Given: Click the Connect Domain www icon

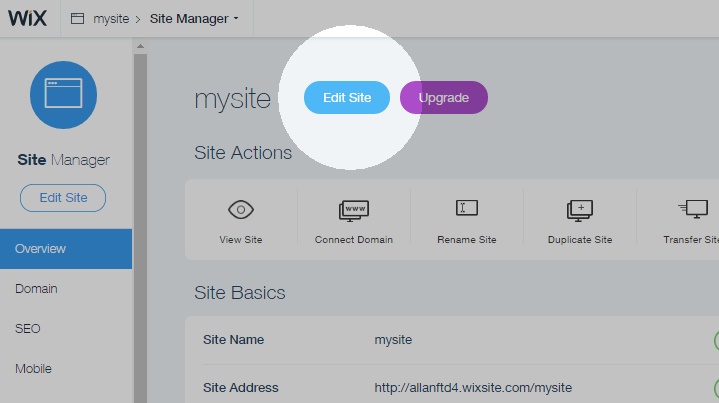Looking at the screenshot, I should tap(354, 210).
